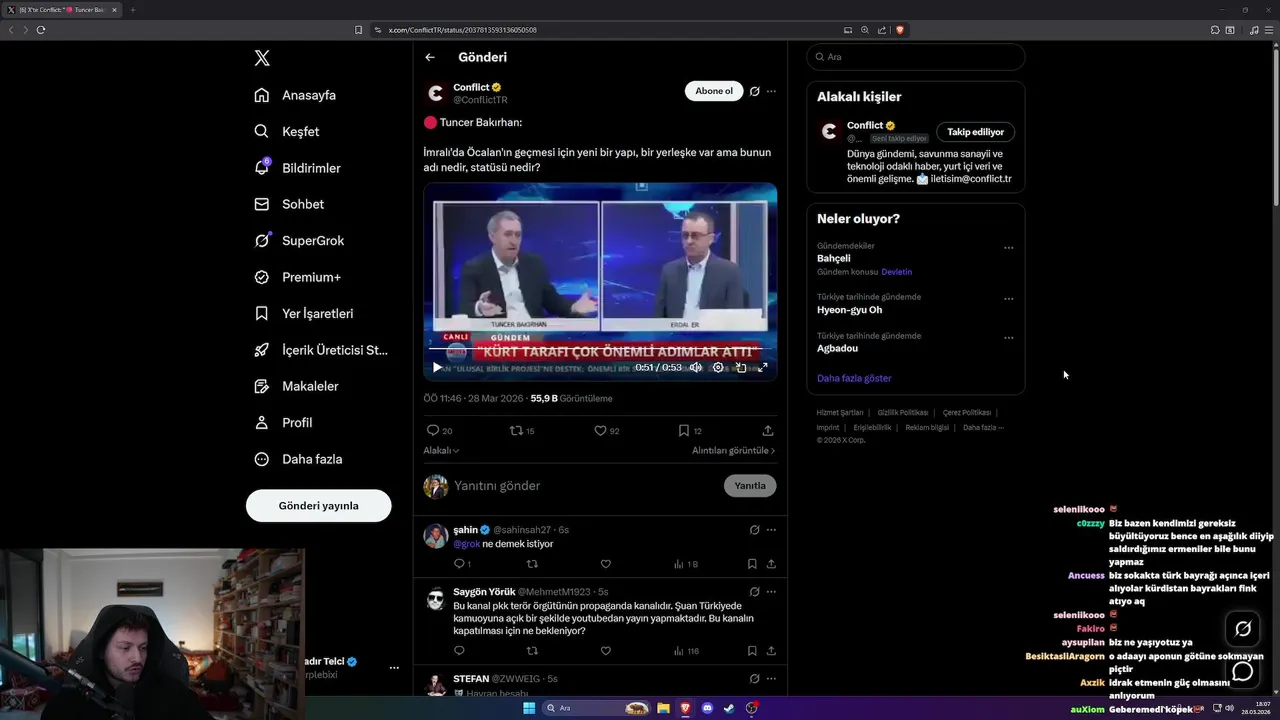Go to Anasayfa home
The image size is (1280, 720).
tap(295, 95)
